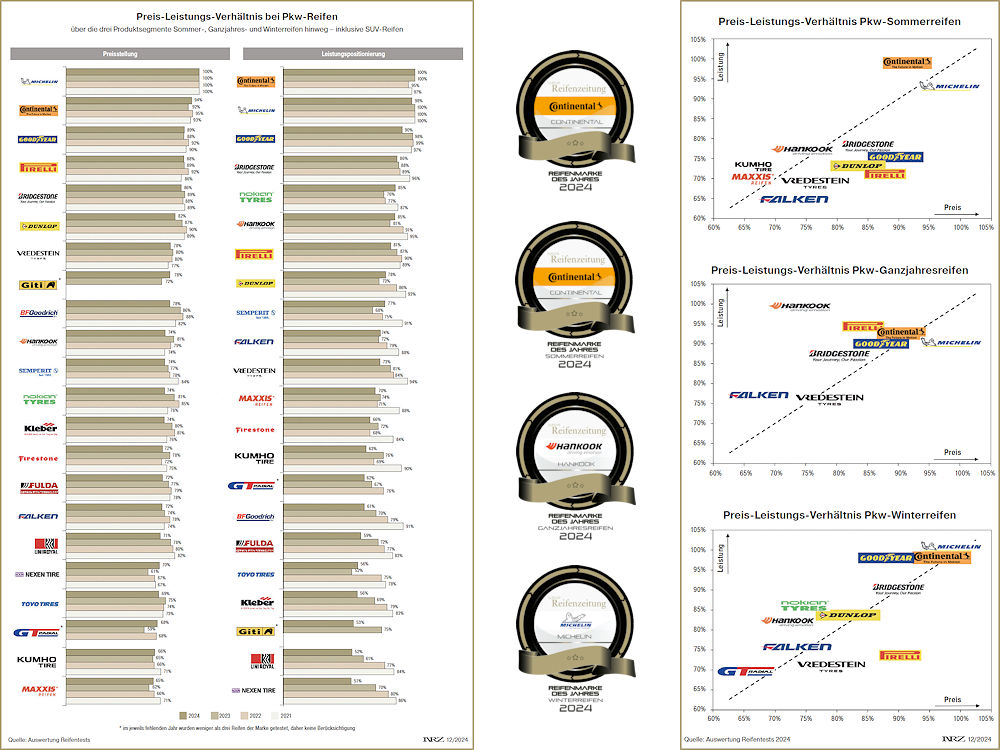Click the Nexen Tire logo under Preisstellung
Screen dimensions: 1000x750
pyautogui.click(x=37, y=575)
